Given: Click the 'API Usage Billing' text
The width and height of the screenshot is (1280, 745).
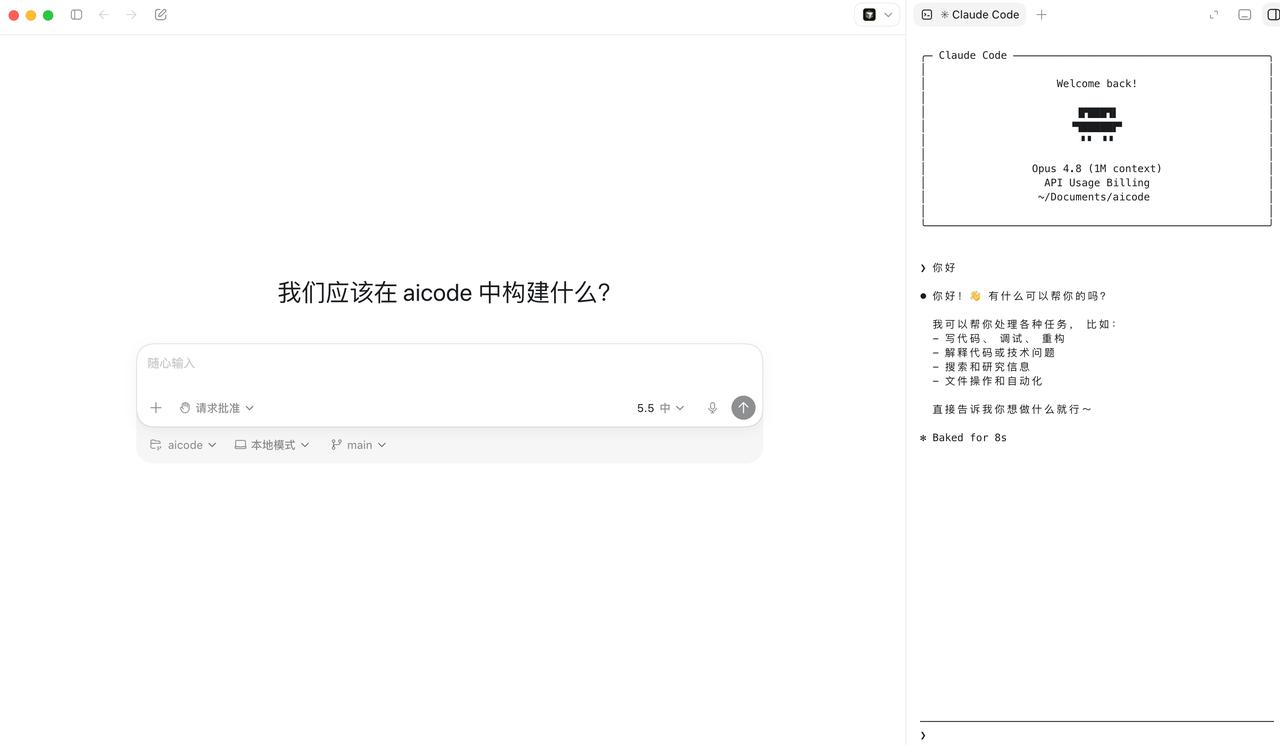Looking at the screenshot, I should (1097, 183).
